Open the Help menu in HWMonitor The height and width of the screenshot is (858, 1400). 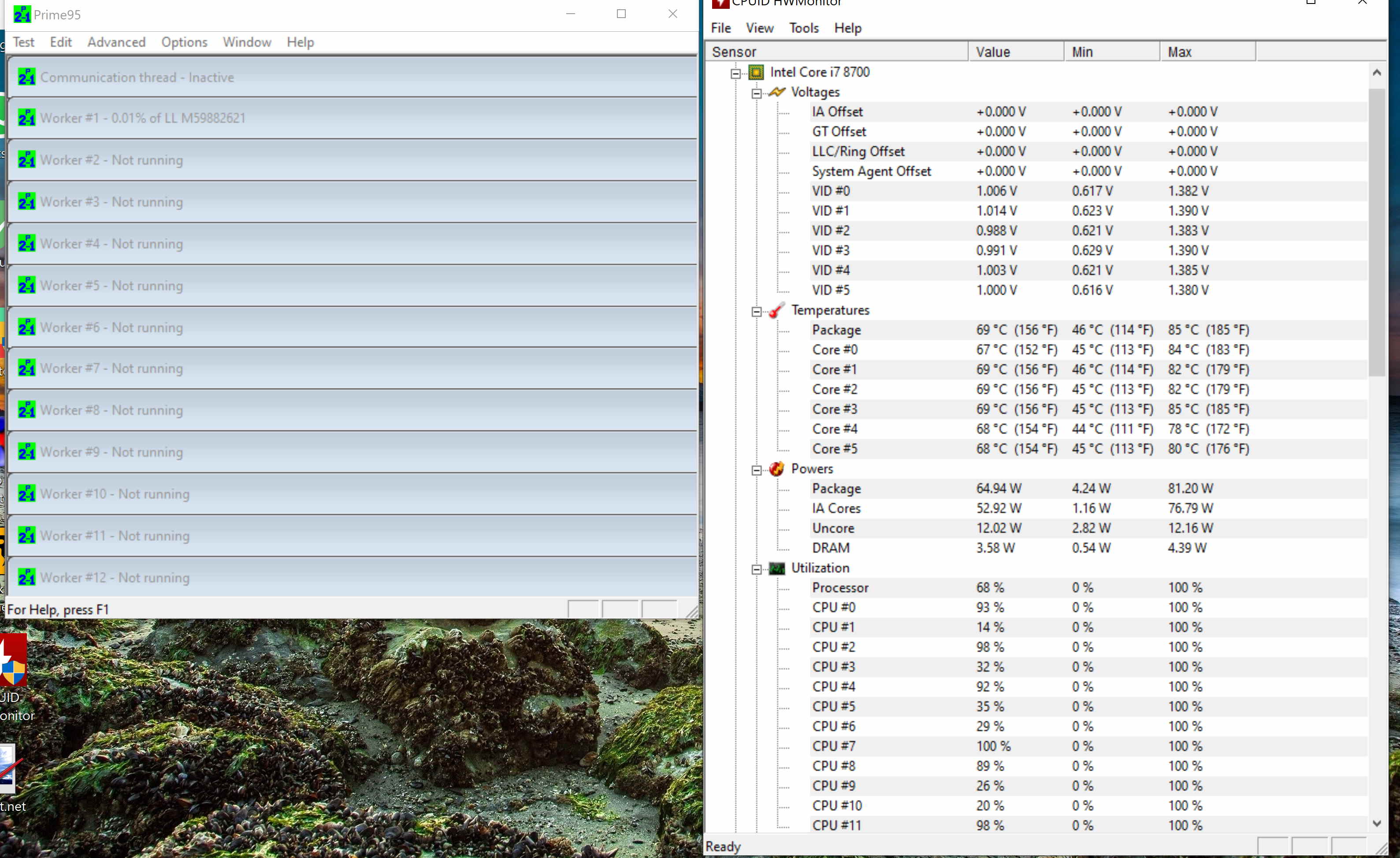tap(848, 28)
